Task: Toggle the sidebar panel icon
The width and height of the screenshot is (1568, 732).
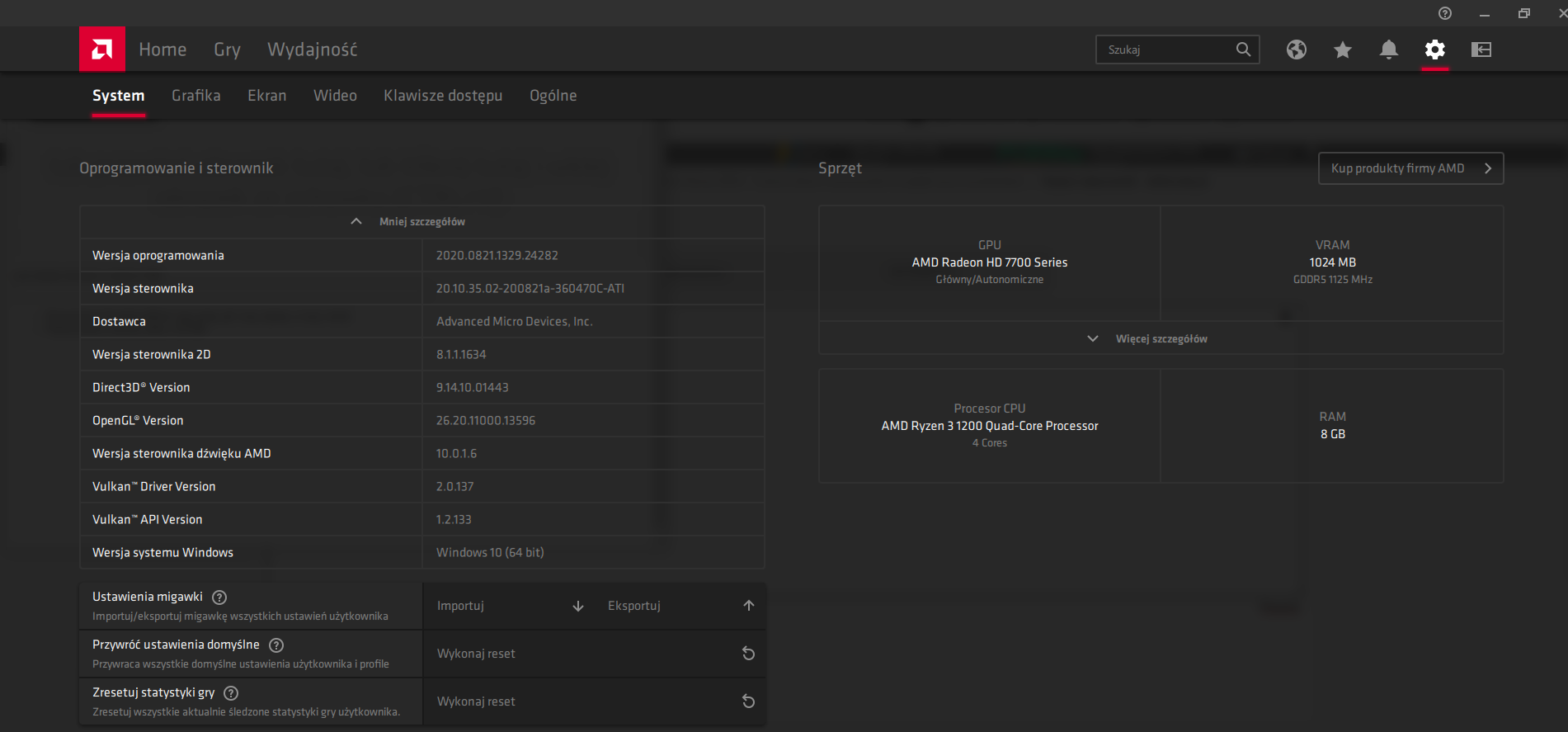Action: [1481, 50]
